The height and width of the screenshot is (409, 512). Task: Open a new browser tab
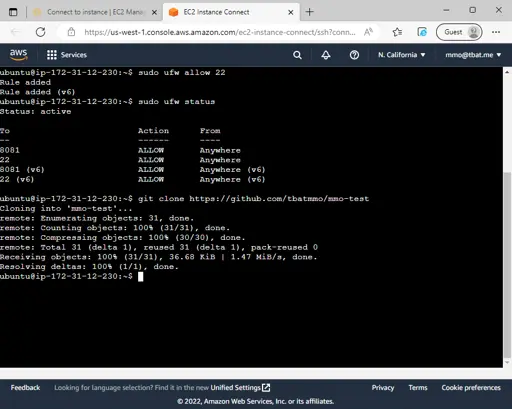tap(309, 12)
